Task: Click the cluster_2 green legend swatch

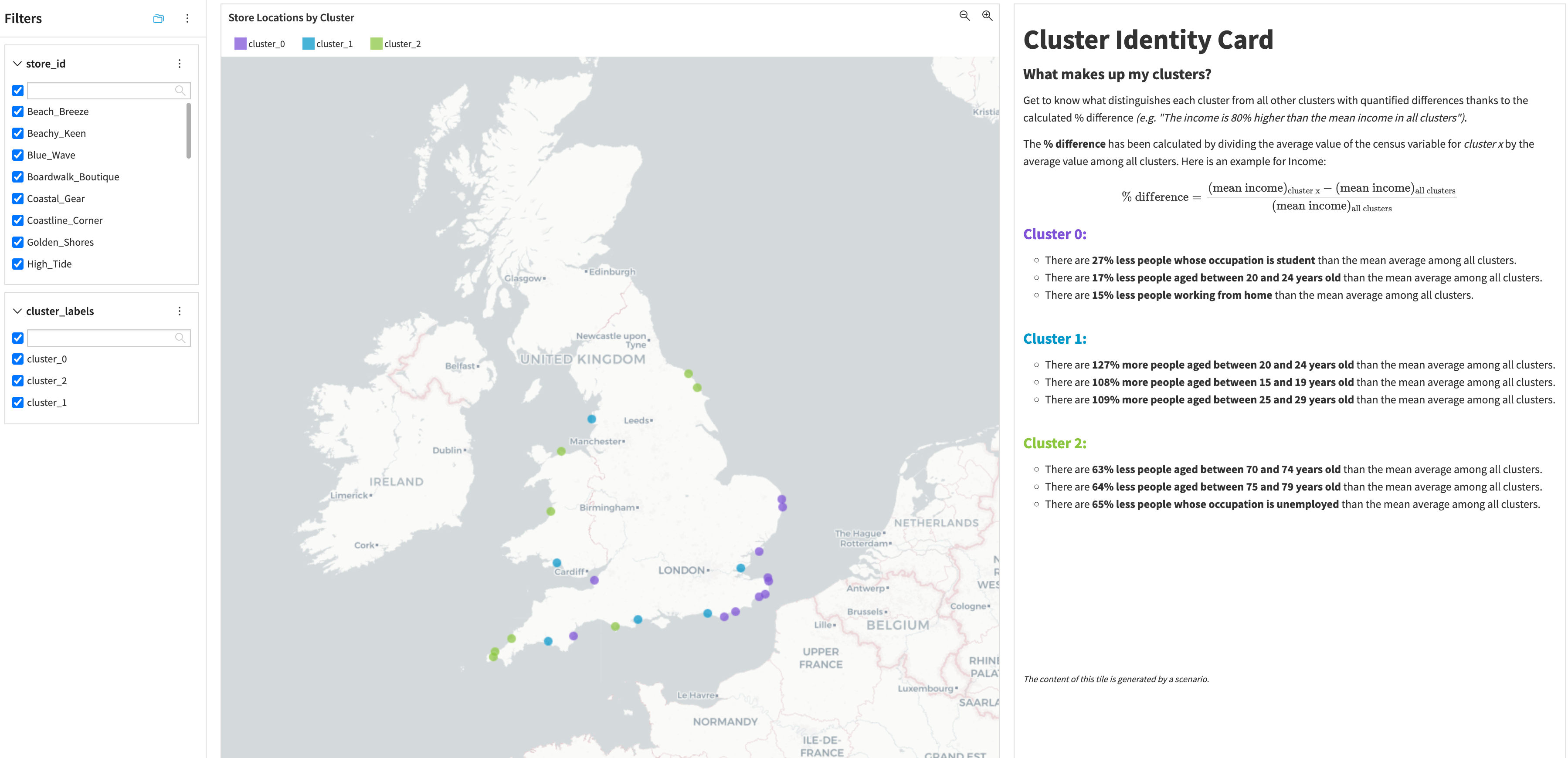Action: click(376, 44)
